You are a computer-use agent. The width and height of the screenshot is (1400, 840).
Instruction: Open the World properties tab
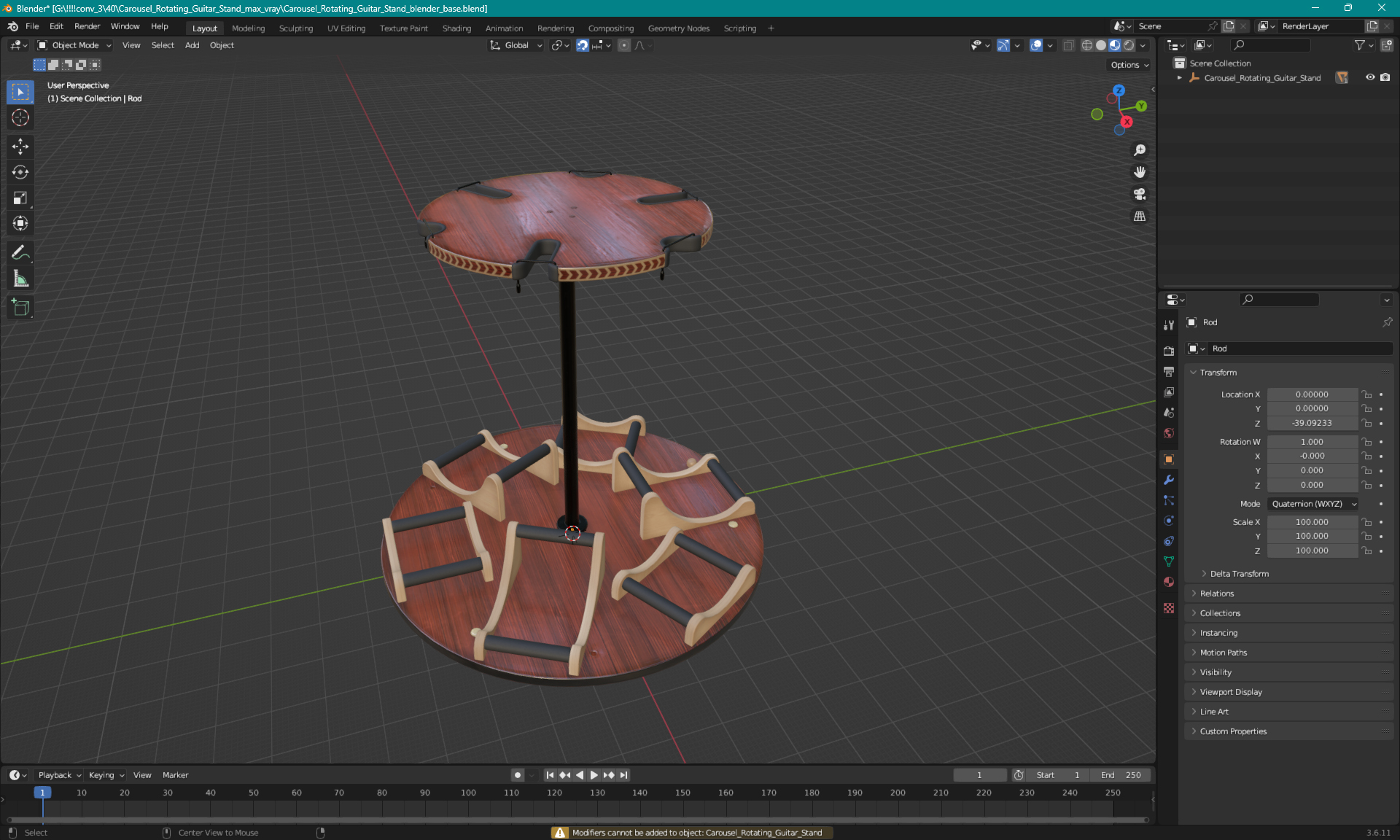[1169, 433]
